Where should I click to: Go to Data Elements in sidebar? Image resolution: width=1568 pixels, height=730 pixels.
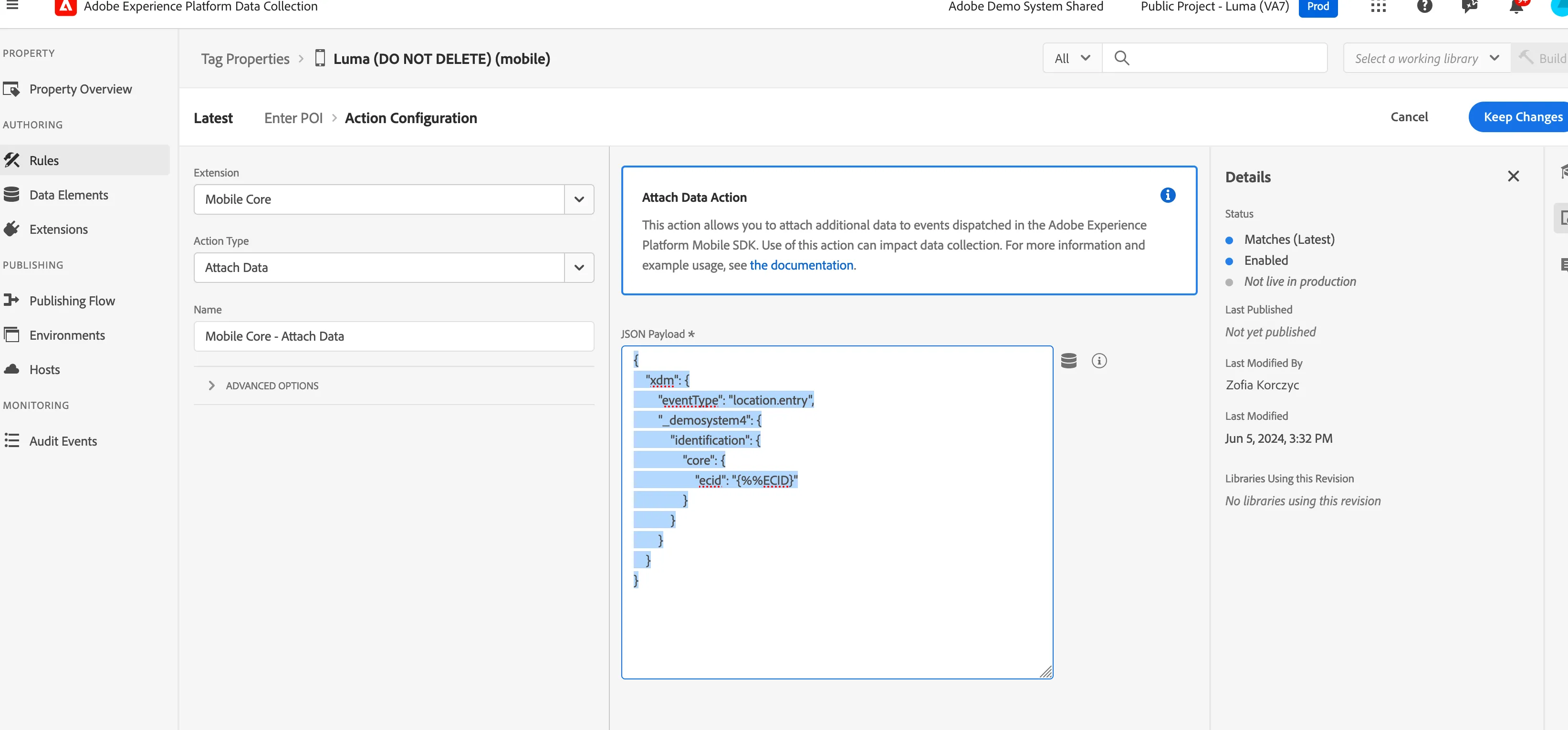click(x=69, y=195)
